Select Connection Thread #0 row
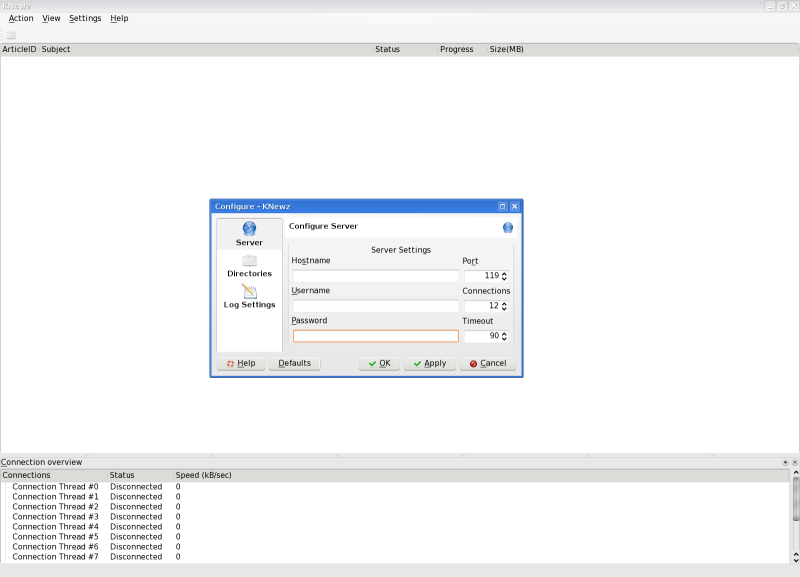Viewport: 800px width, 577px height. pyautogui.click(x=55, y=487)
